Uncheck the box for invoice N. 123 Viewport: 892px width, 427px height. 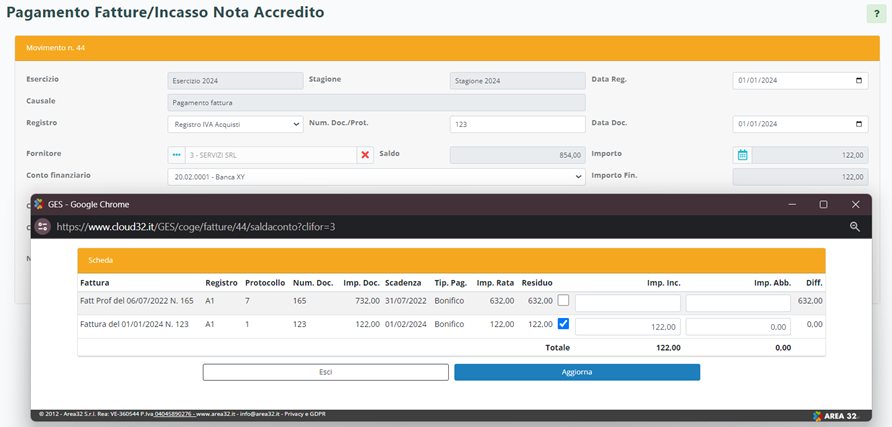564,324
